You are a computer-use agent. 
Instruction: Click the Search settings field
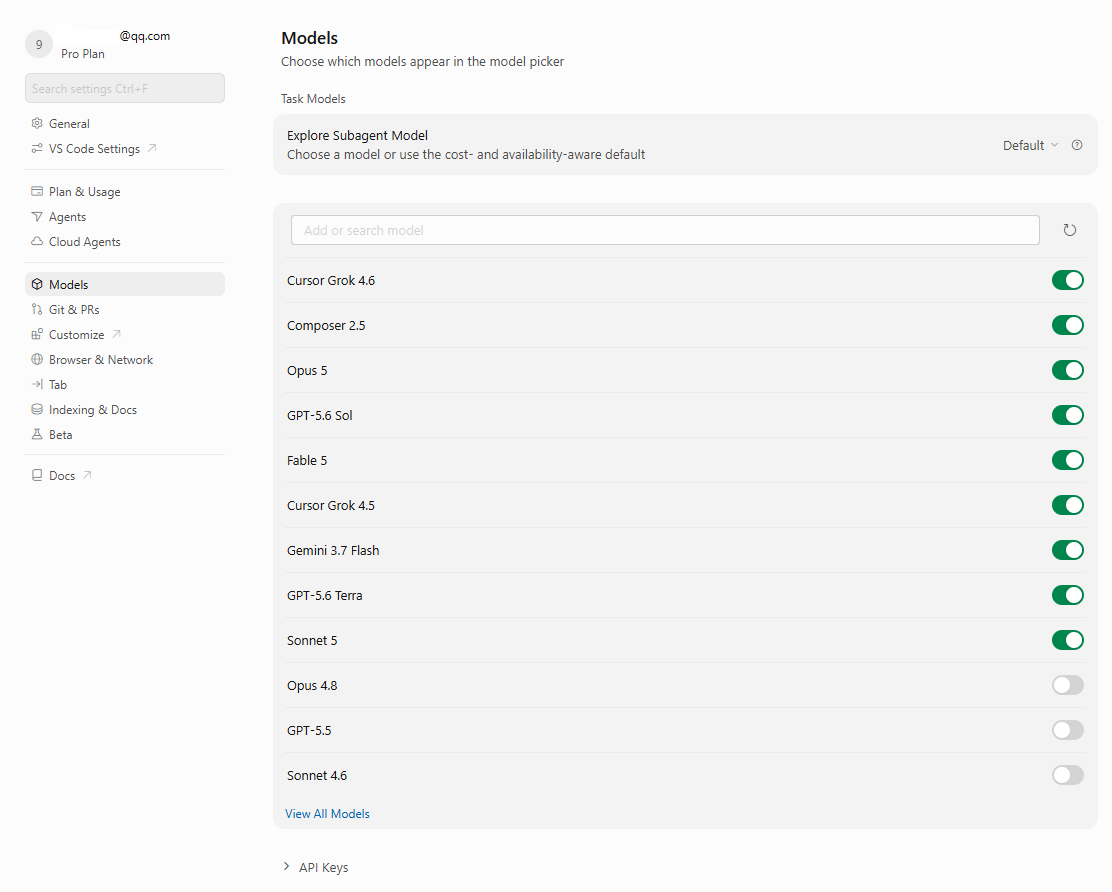click(x=125, y=88)
